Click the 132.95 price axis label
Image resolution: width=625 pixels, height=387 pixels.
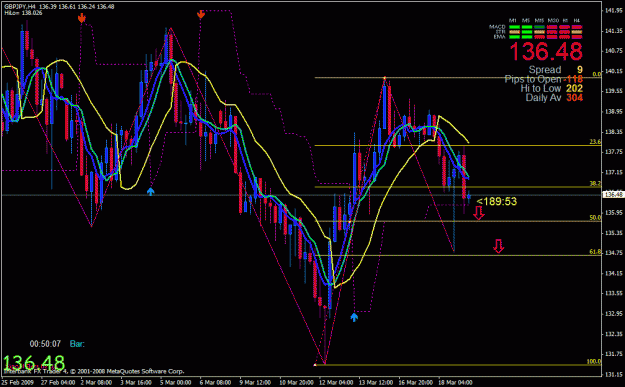(614, 313)
